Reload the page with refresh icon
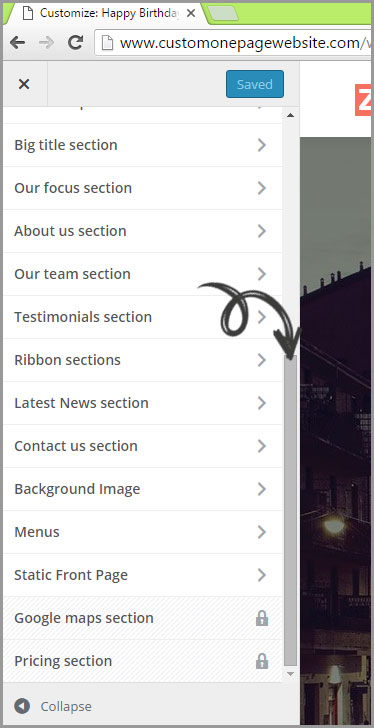The height and width of the screenshot is (728, 374). click(75, 43)
